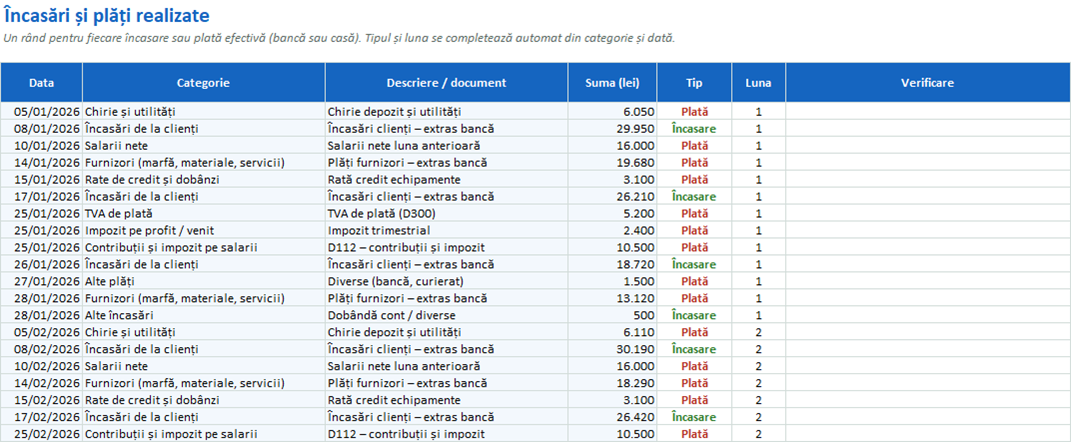The width and height of the screenshot is (1071, 442).
Task: Select the 15/01/2026 Rată credit echipamente cell
Action: 447,179
